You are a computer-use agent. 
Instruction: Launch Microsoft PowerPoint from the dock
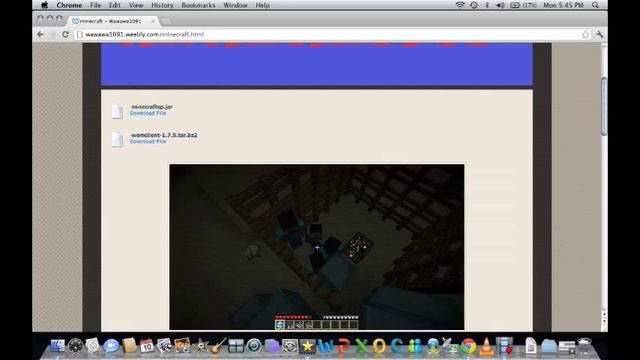point(343,346)
